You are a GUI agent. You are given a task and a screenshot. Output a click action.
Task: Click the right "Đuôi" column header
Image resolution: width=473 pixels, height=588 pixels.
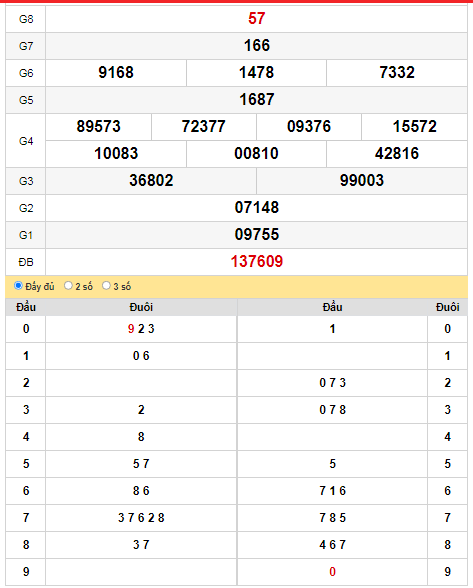[x=447, y=307]
